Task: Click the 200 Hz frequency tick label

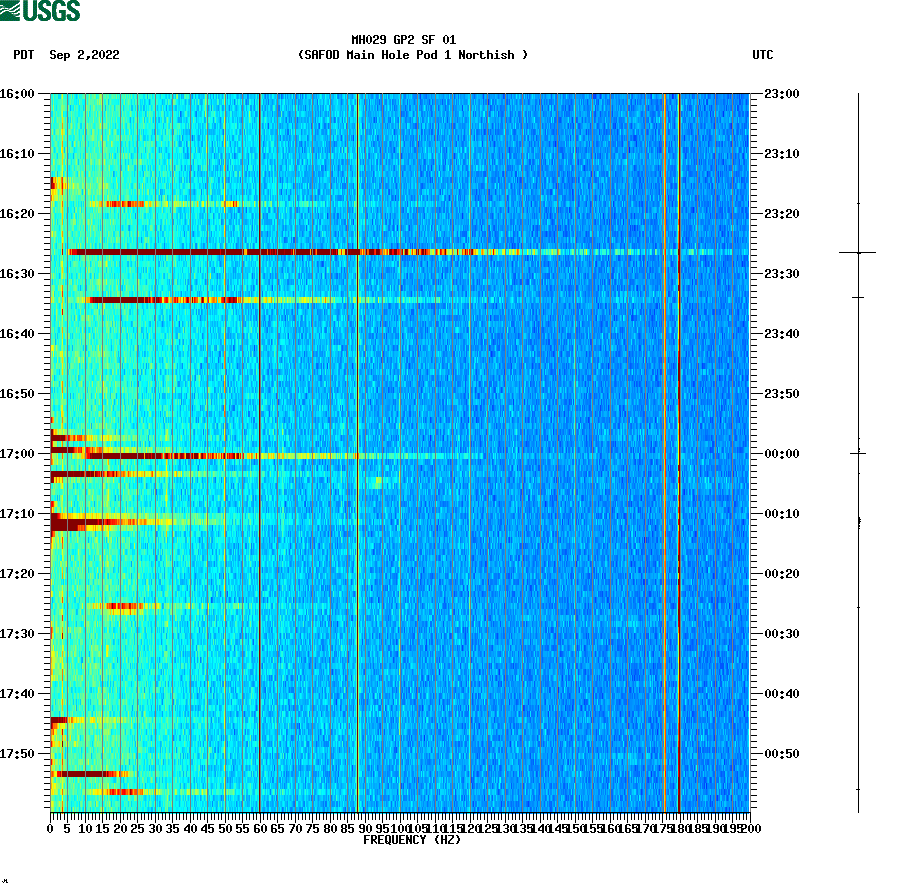Action: click(751, 828)
